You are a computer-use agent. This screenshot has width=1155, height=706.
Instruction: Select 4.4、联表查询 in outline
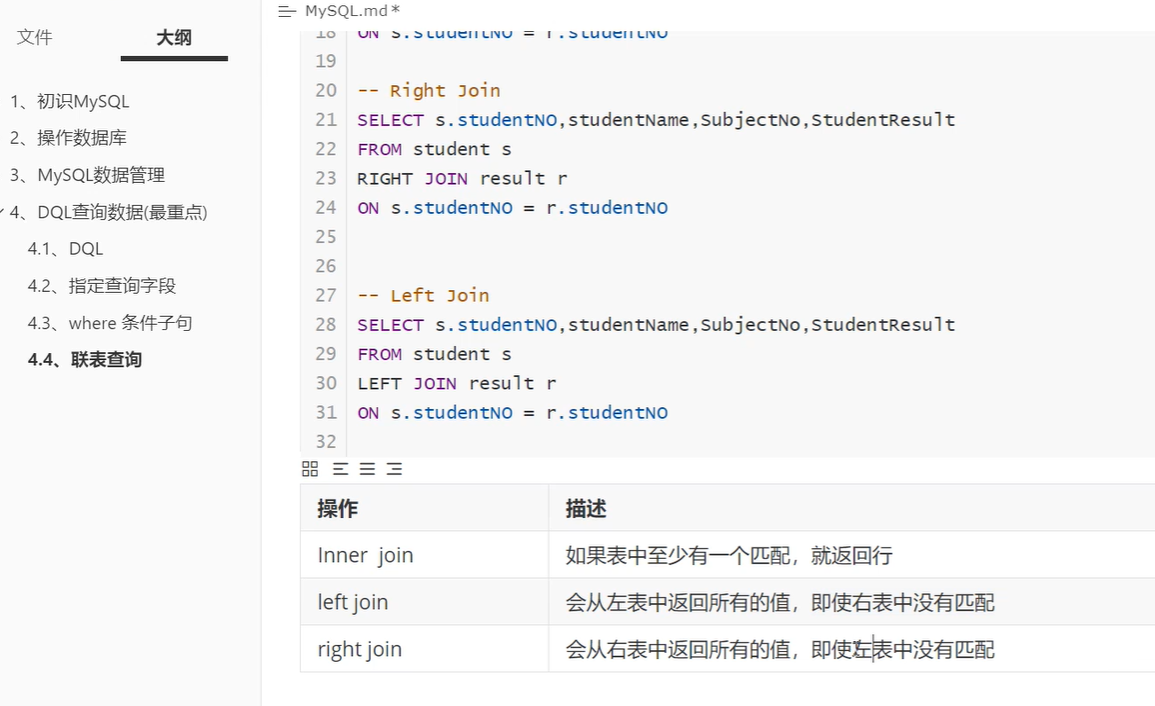pos(85,360)
